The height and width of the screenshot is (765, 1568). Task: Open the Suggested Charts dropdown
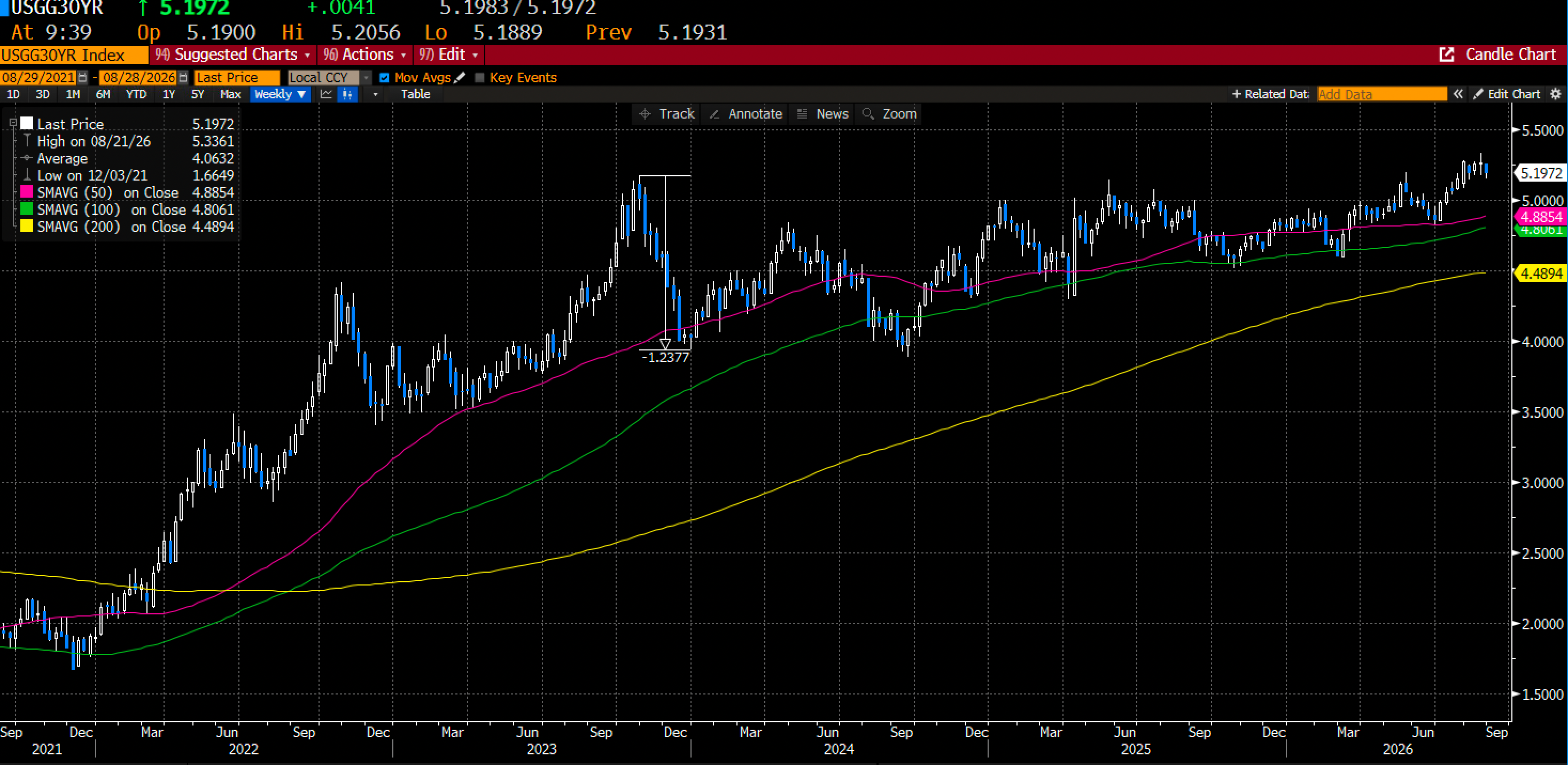pos(232,54)
